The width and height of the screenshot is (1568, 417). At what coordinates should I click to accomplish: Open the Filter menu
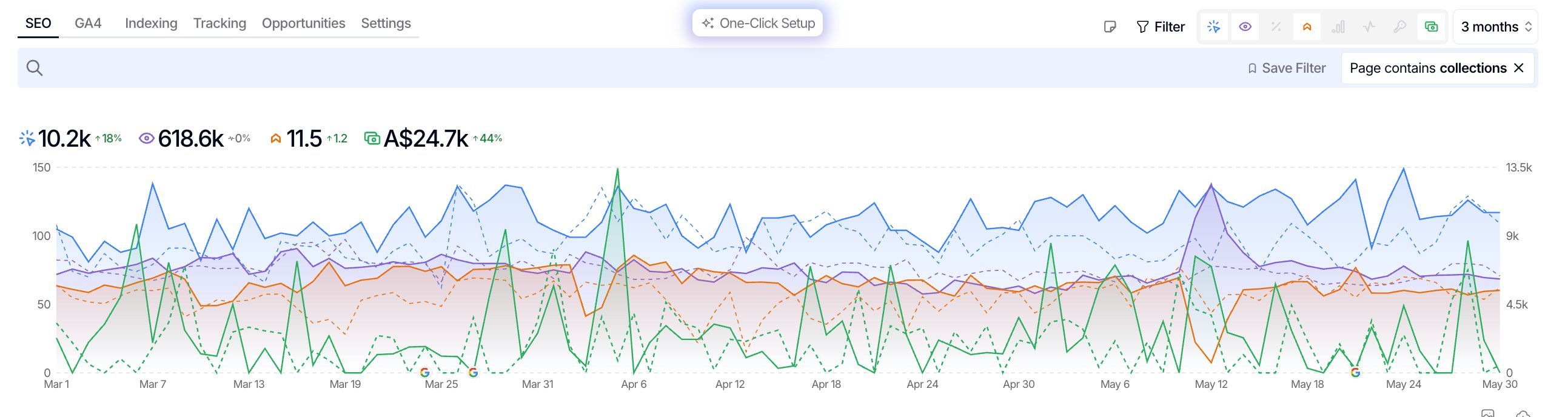pyautogui.click(x=1160, y=27)
